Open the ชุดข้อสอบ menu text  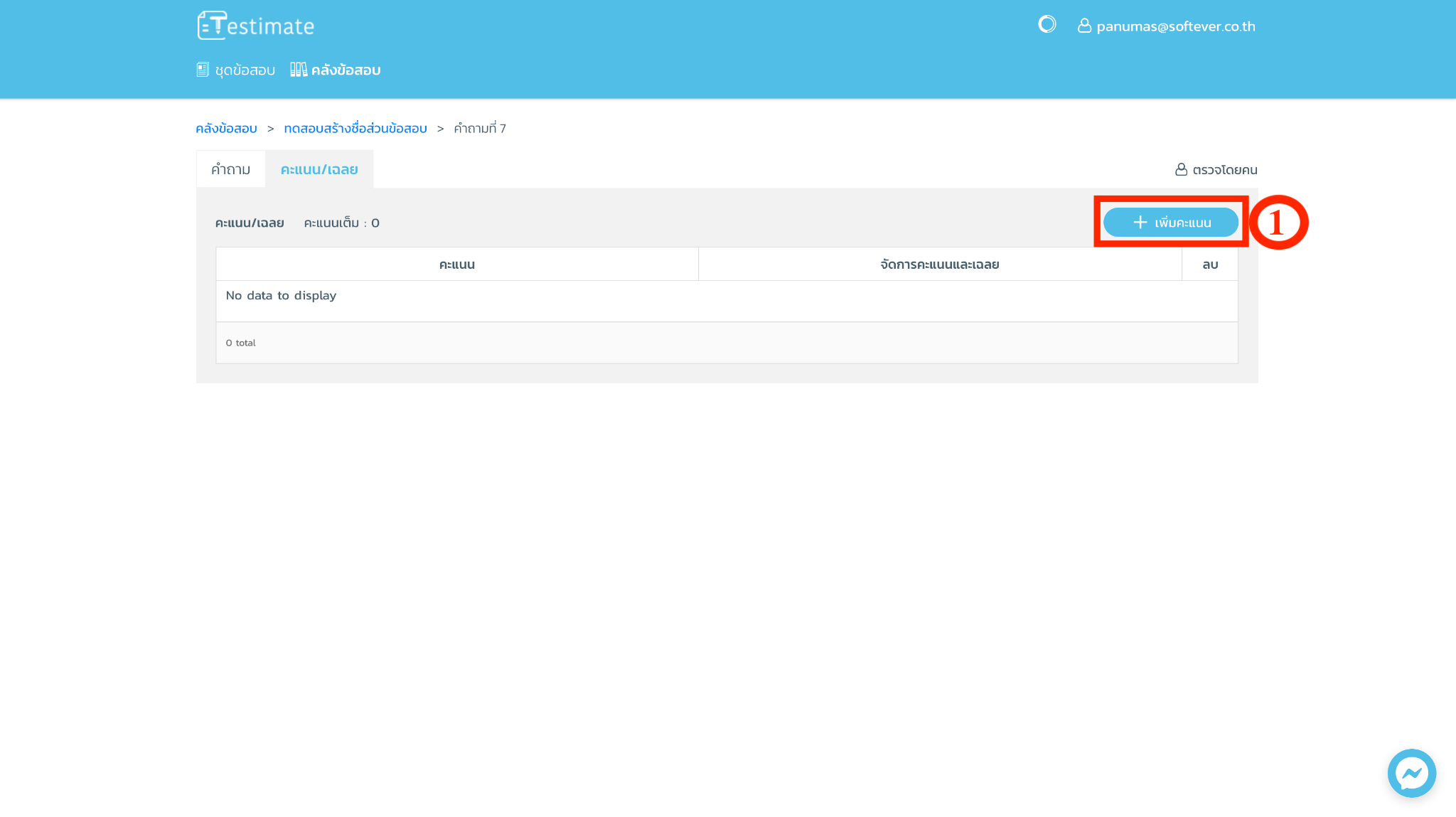click(245, 70)
